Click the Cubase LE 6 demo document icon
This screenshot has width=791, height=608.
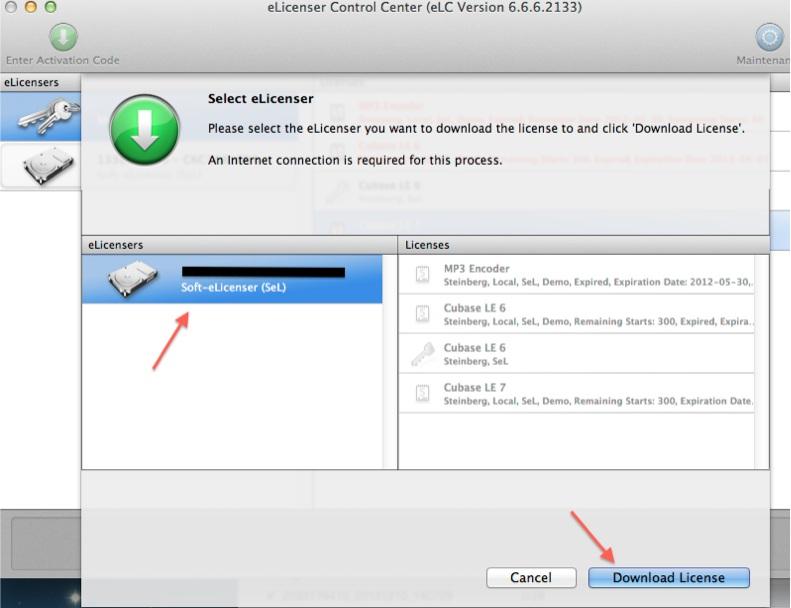pyautogui.click(x=422, y=314)
